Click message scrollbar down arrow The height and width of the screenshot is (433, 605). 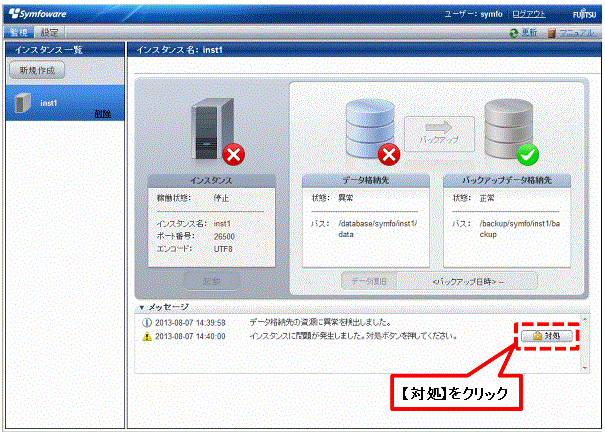tap(585, 368)
